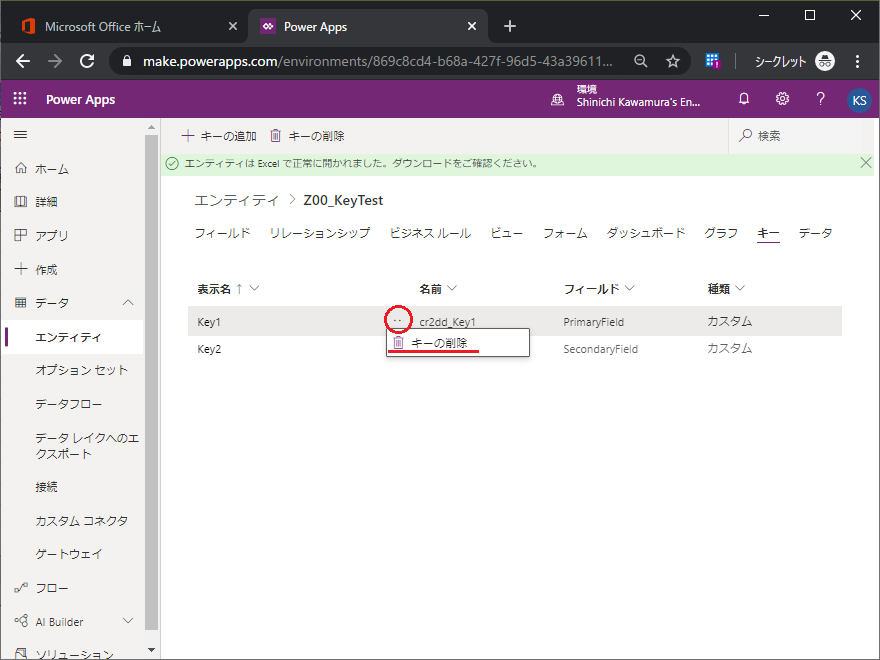Open the help question mark icon
This screenshot has height=660, width=880.
pyautogui.click(x=821, y=99)
